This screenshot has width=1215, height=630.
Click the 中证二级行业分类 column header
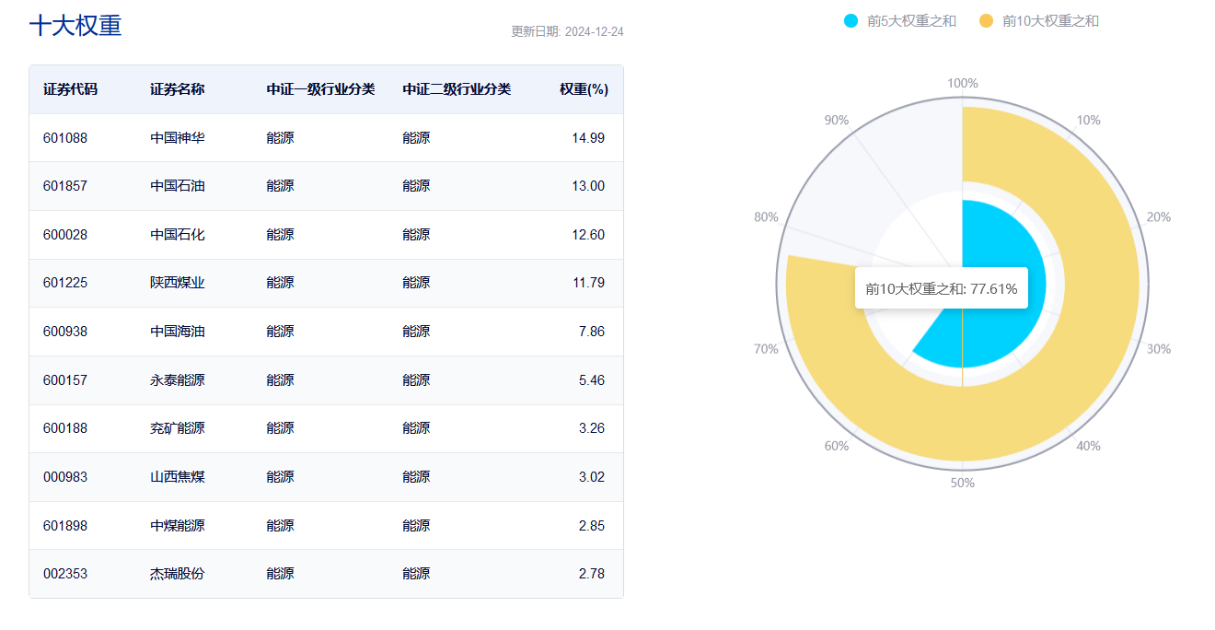[456, 89]
